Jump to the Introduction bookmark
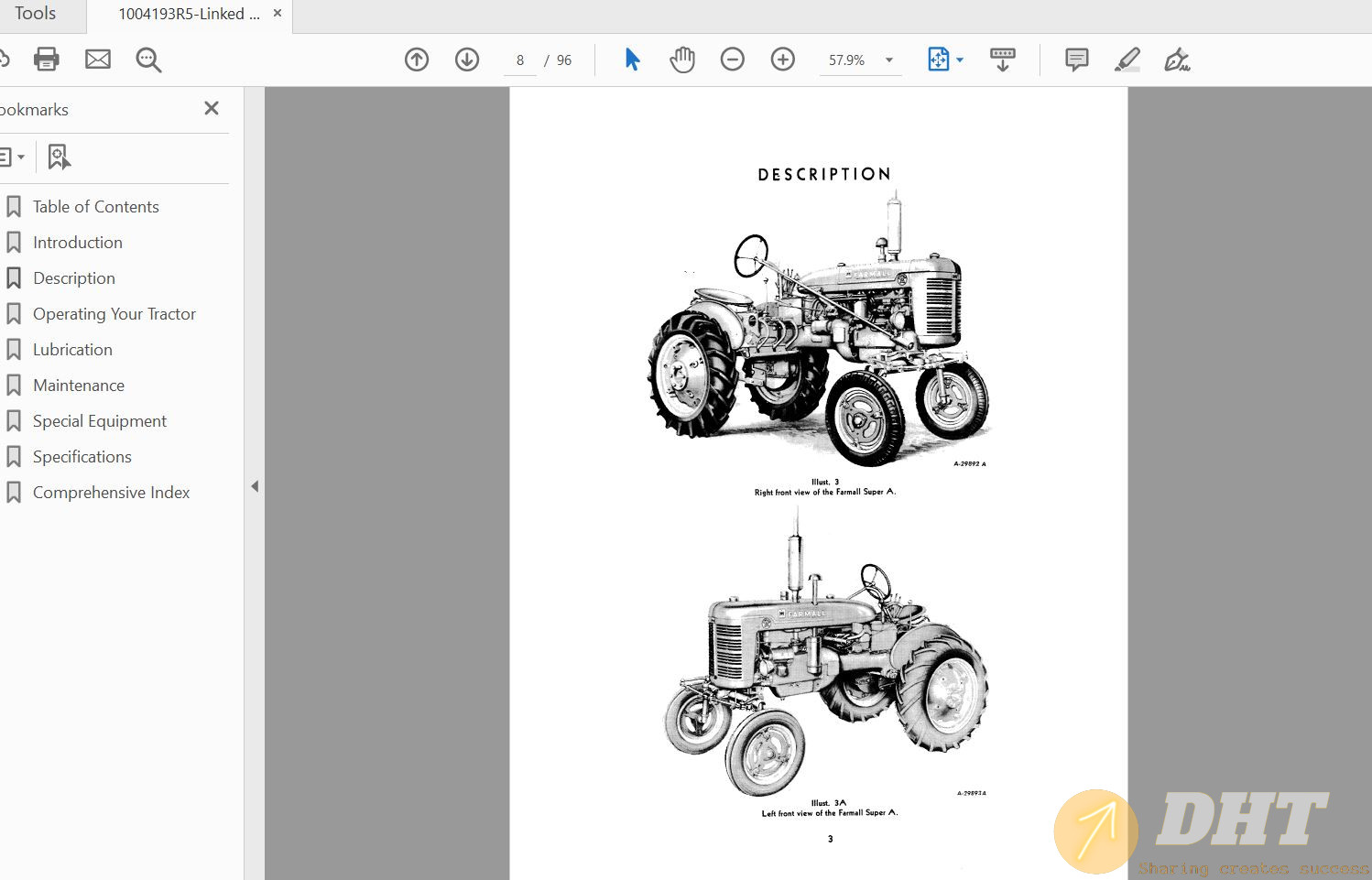The width and height of the screenshot is (1372, 880). coord(78,243)
